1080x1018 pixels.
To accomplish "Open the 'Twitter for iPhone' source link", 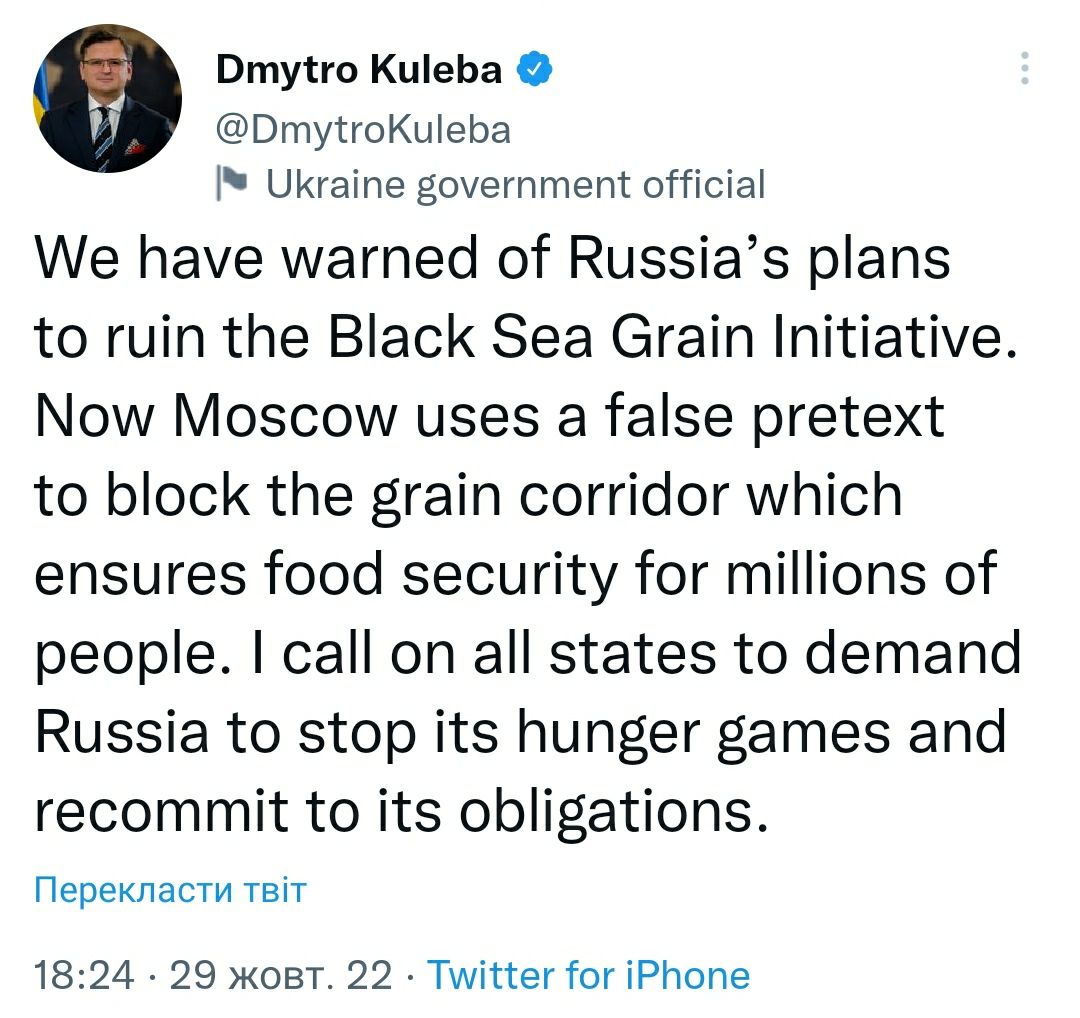I will 589,975.
